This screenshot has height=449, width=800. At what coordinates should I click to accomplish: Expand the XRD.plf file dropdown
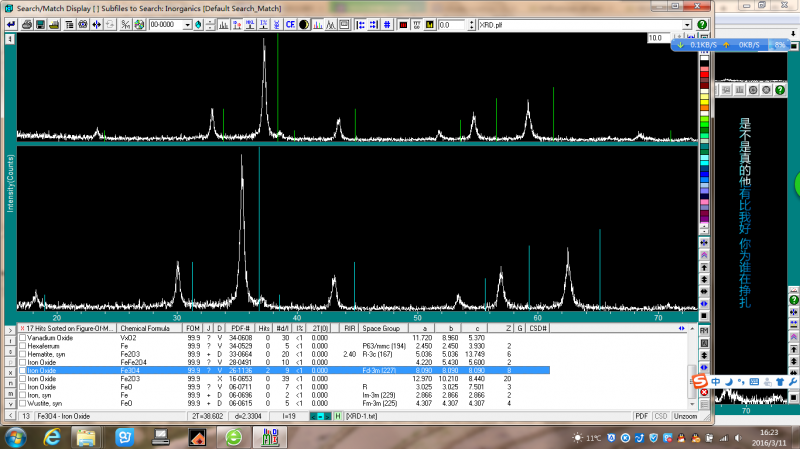686,24
